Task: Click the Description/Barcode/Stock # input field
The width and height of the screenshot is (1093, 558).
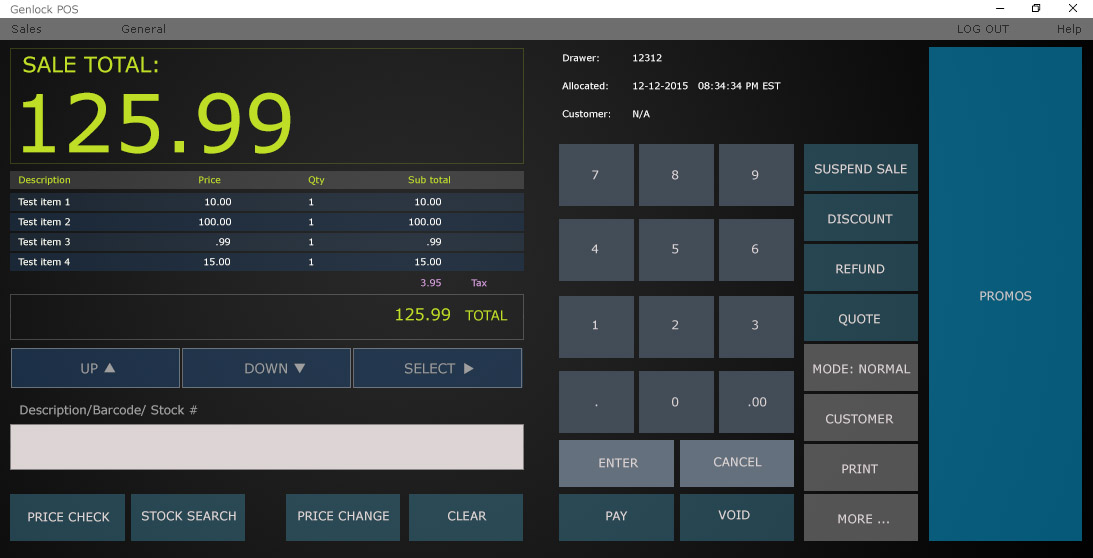Action: point(266,446)
